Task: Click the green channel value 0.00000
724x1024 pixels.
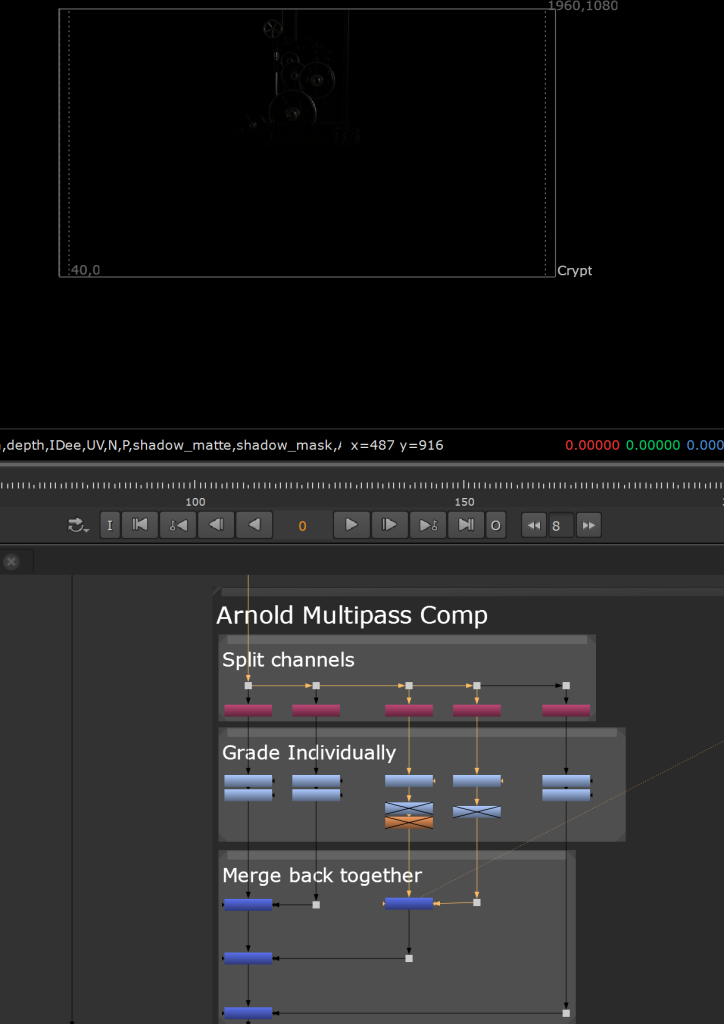Action: [653, 445]
